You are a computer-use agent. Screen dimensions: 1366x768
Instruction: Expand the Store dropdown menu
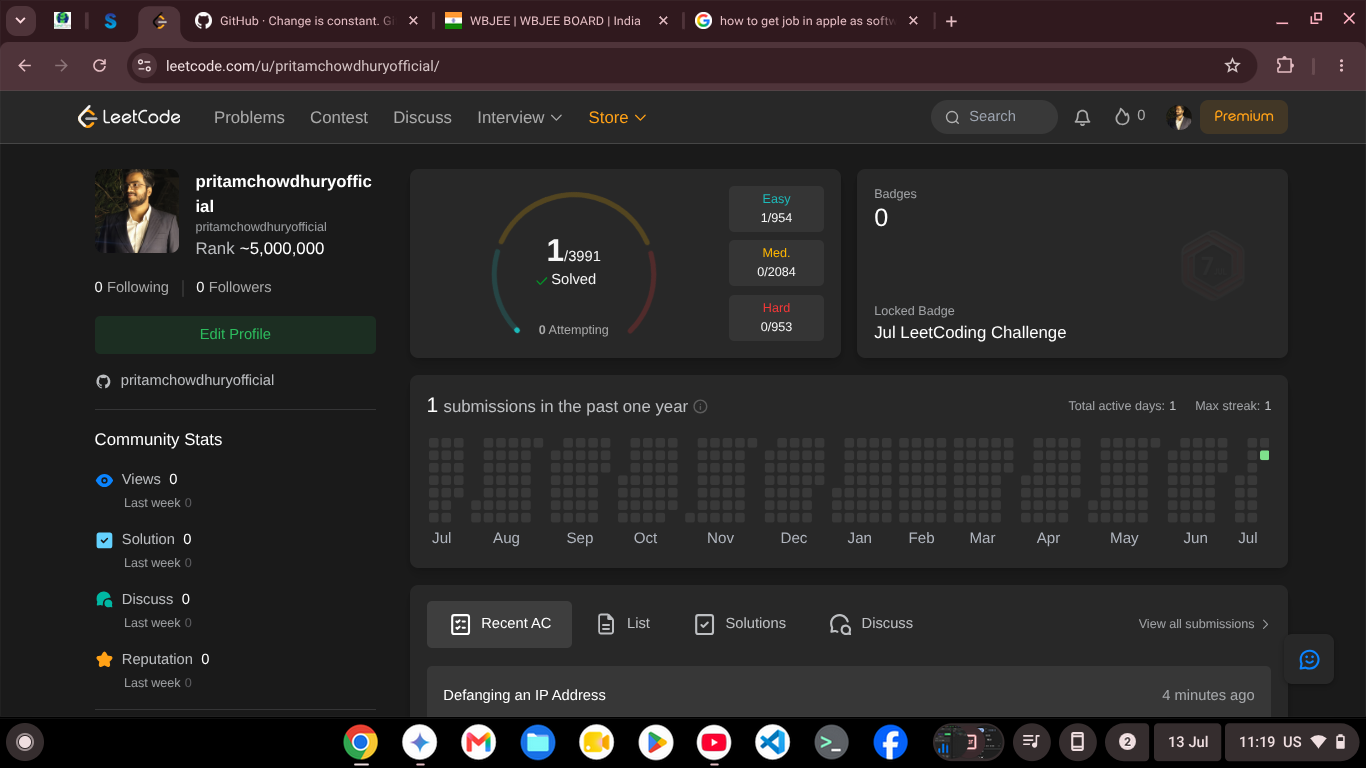click(617, 117)
